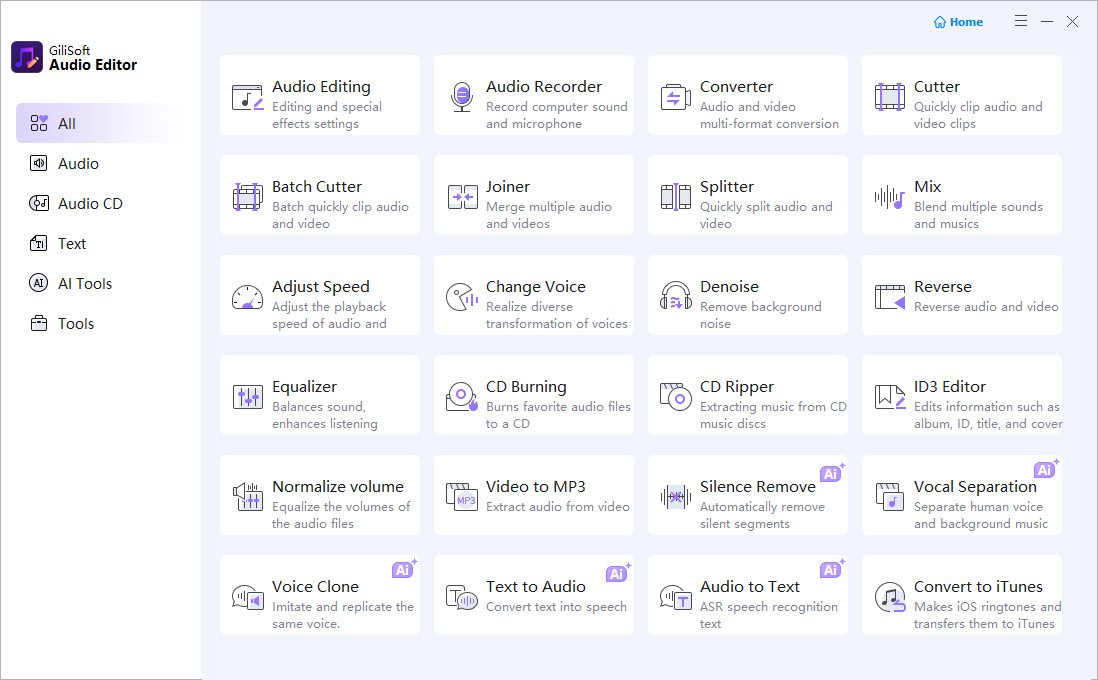Click "Adjust the playback speed" description
This screenshot has height=680, width=1098.
pos(328,315)
